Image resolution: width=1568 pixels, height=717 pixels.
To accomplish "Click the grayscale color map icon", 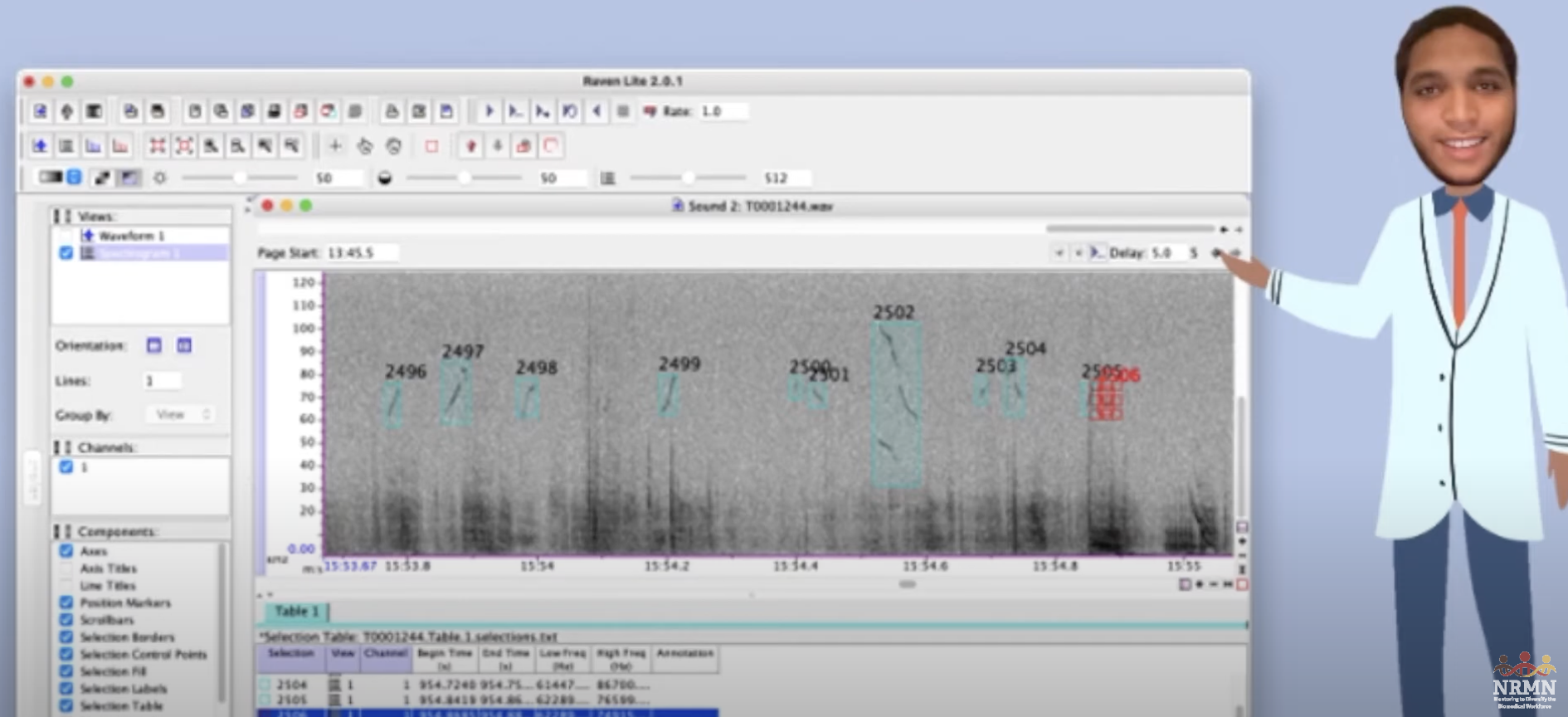I will [51, 177].
